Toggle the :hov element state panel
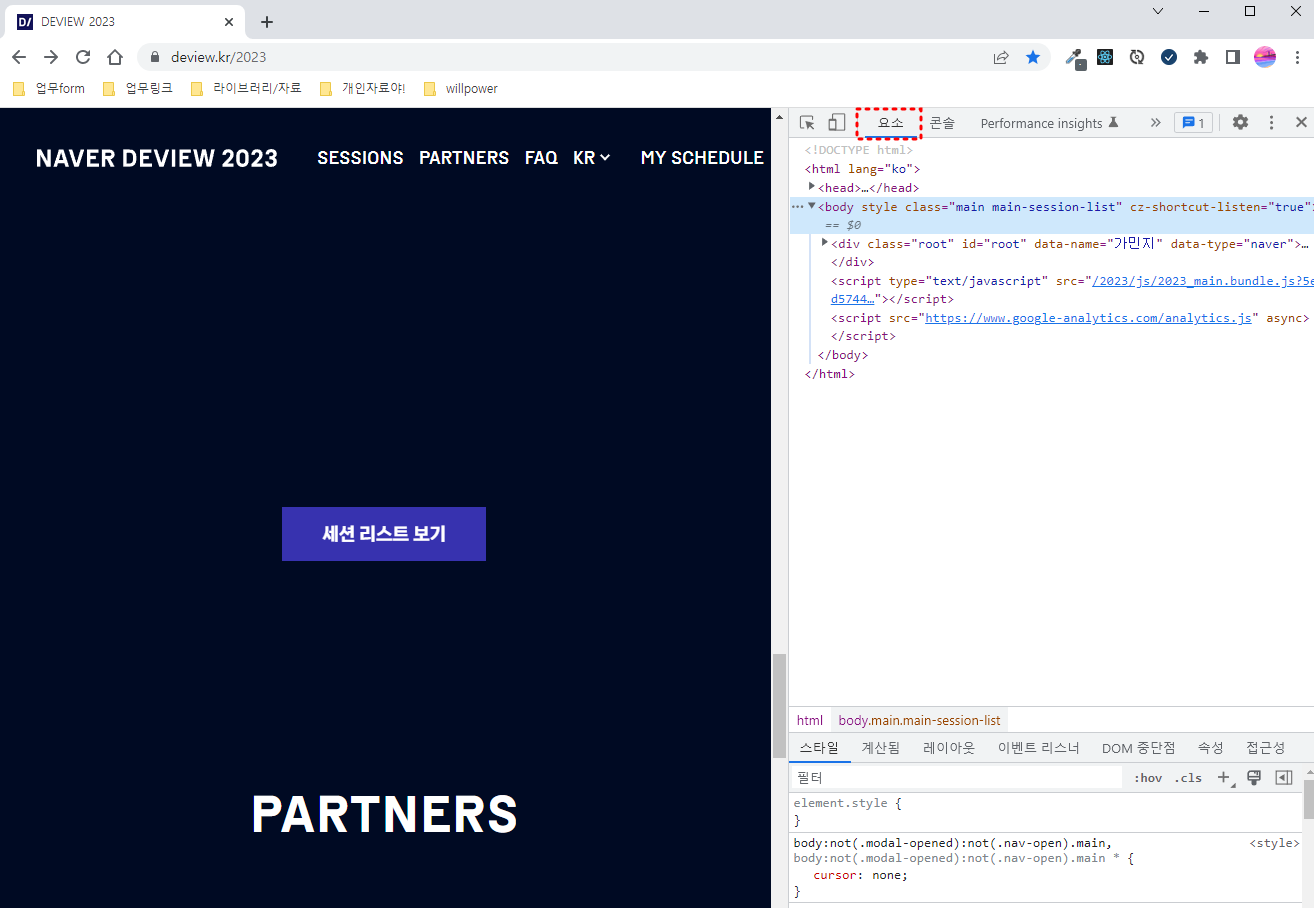The height and width of the screenshot is (908, 1314). point(1148,778)
